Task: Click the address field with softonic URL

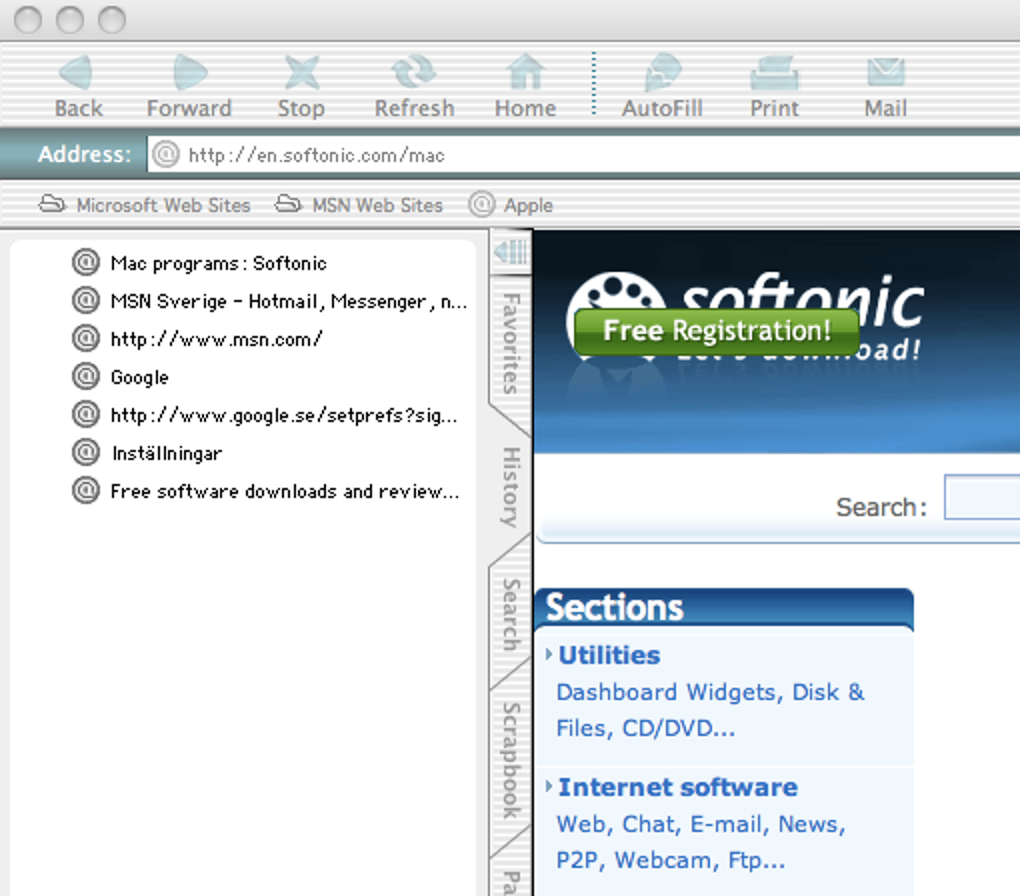Action: pos(584,155)
